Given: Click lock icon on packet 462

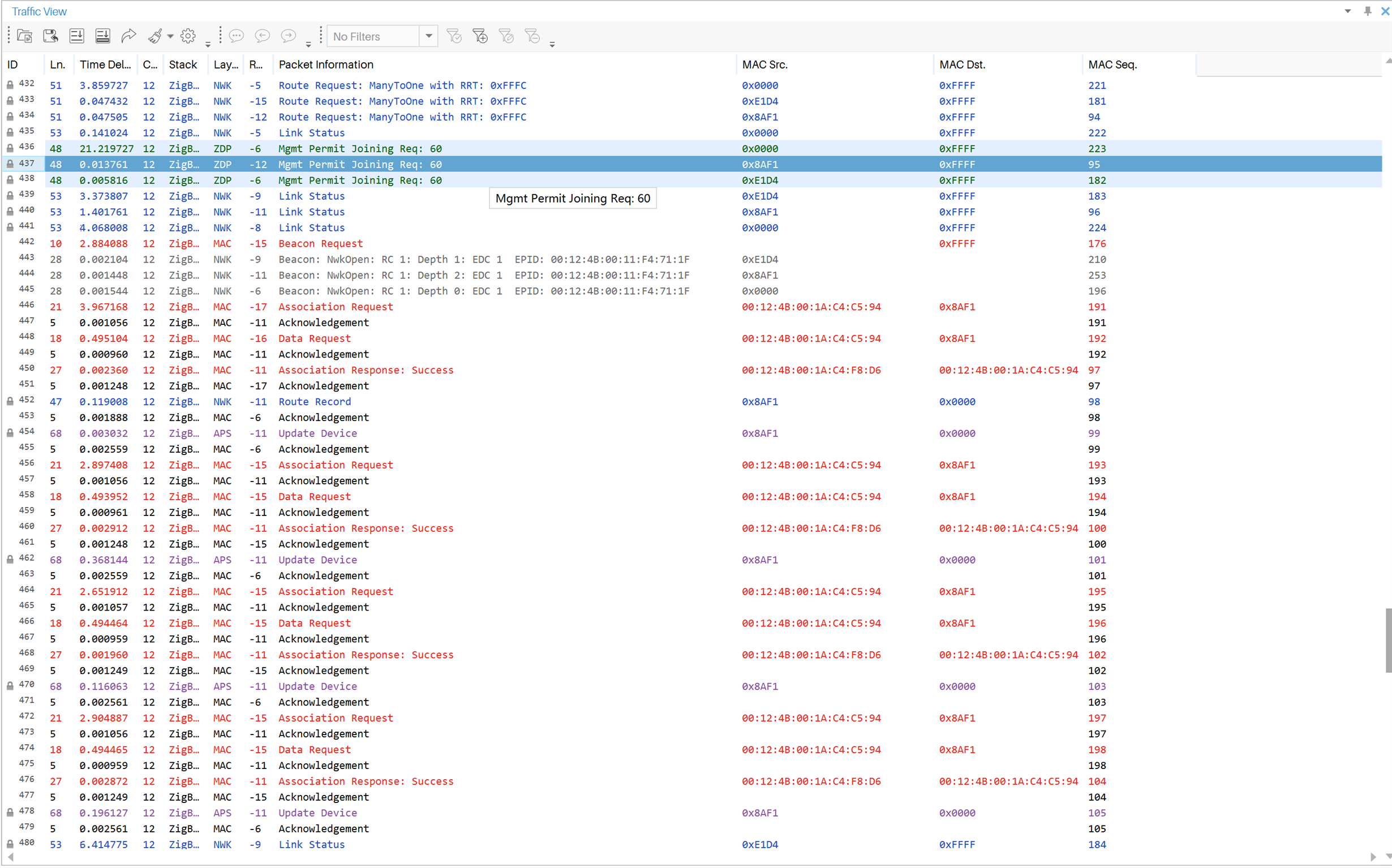Looking at the screenshot, I should tap(10, 559).
